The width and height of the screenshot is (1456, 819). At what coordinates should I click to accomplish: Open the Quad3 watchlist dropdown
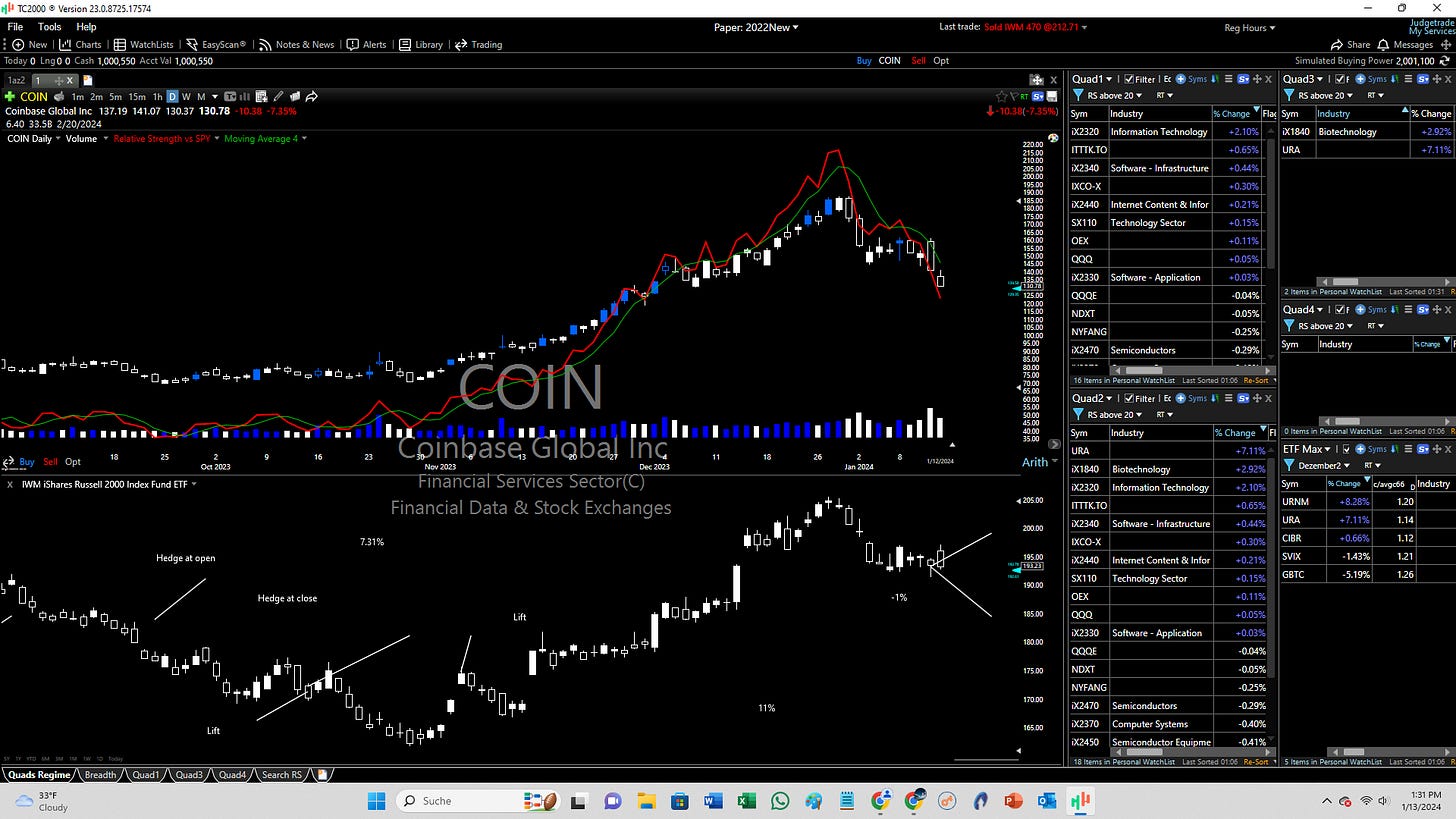click(1303, 79)
